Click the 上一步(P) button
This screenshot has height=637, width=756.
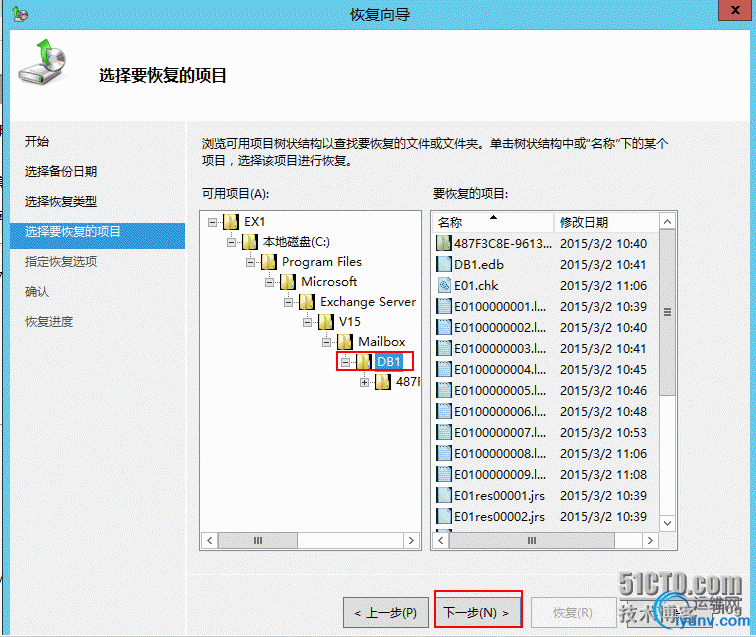pos(386,612)
